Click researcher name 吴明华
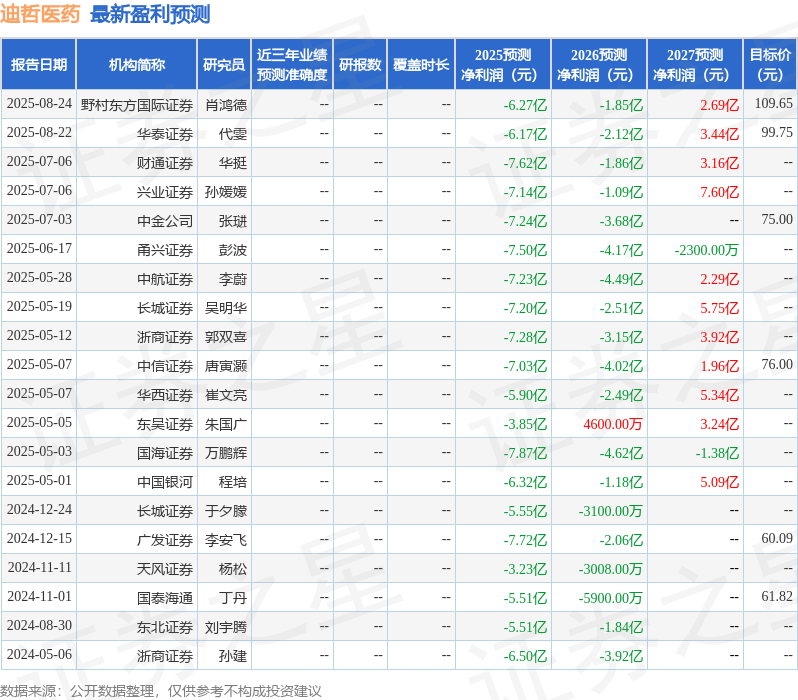 pos(226,308)
